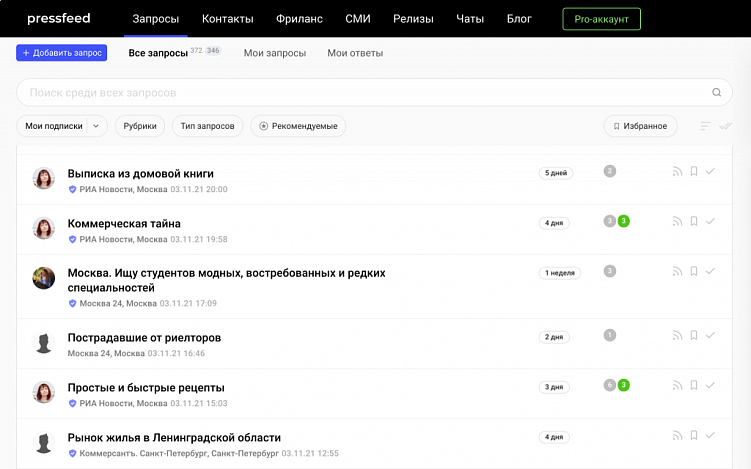751x469 pixels.
Task: Subscribe via RSS icon for 'Выписка из домовой книги'
Action: pos(677,172)
